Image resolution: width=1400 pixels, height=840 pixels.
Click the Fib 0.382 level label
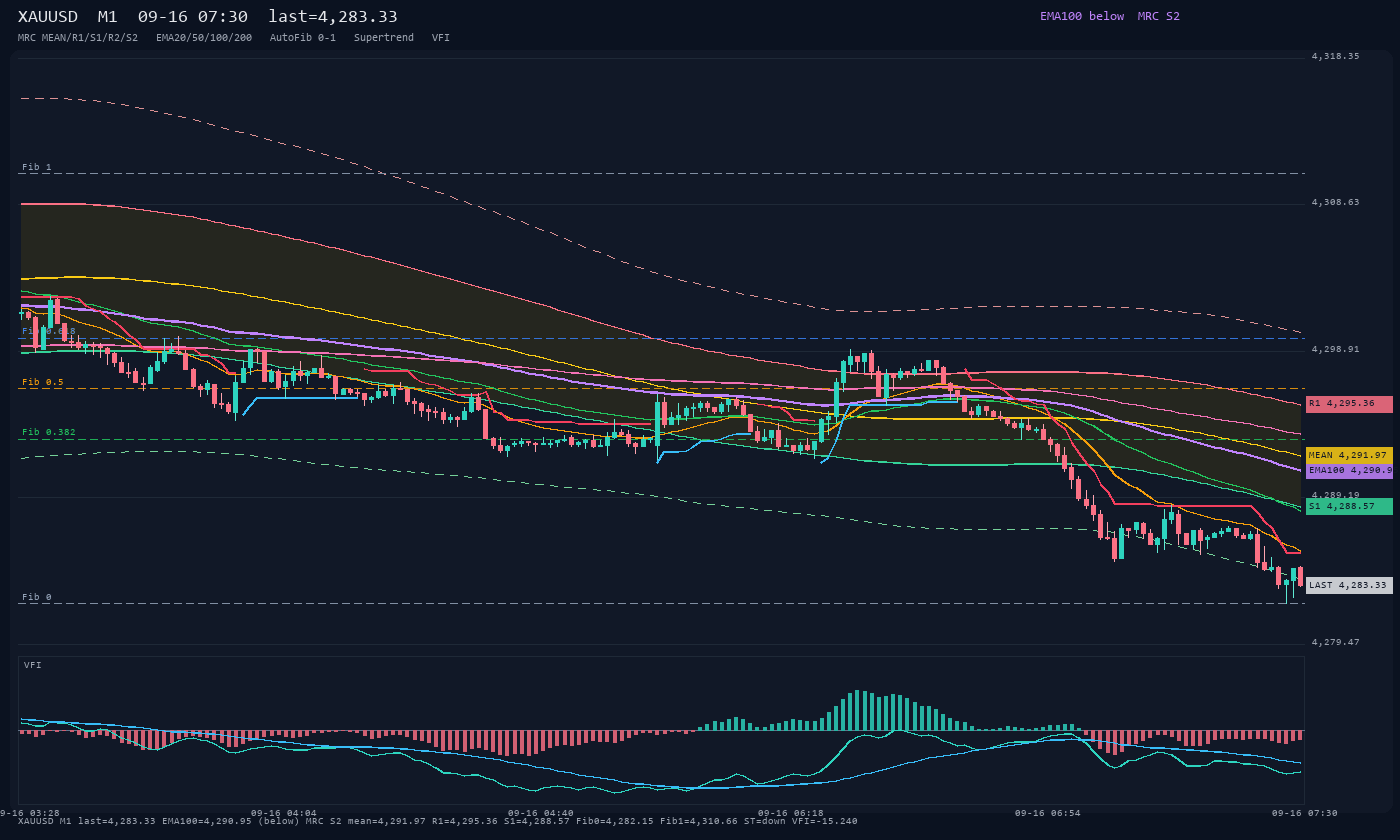49,432
